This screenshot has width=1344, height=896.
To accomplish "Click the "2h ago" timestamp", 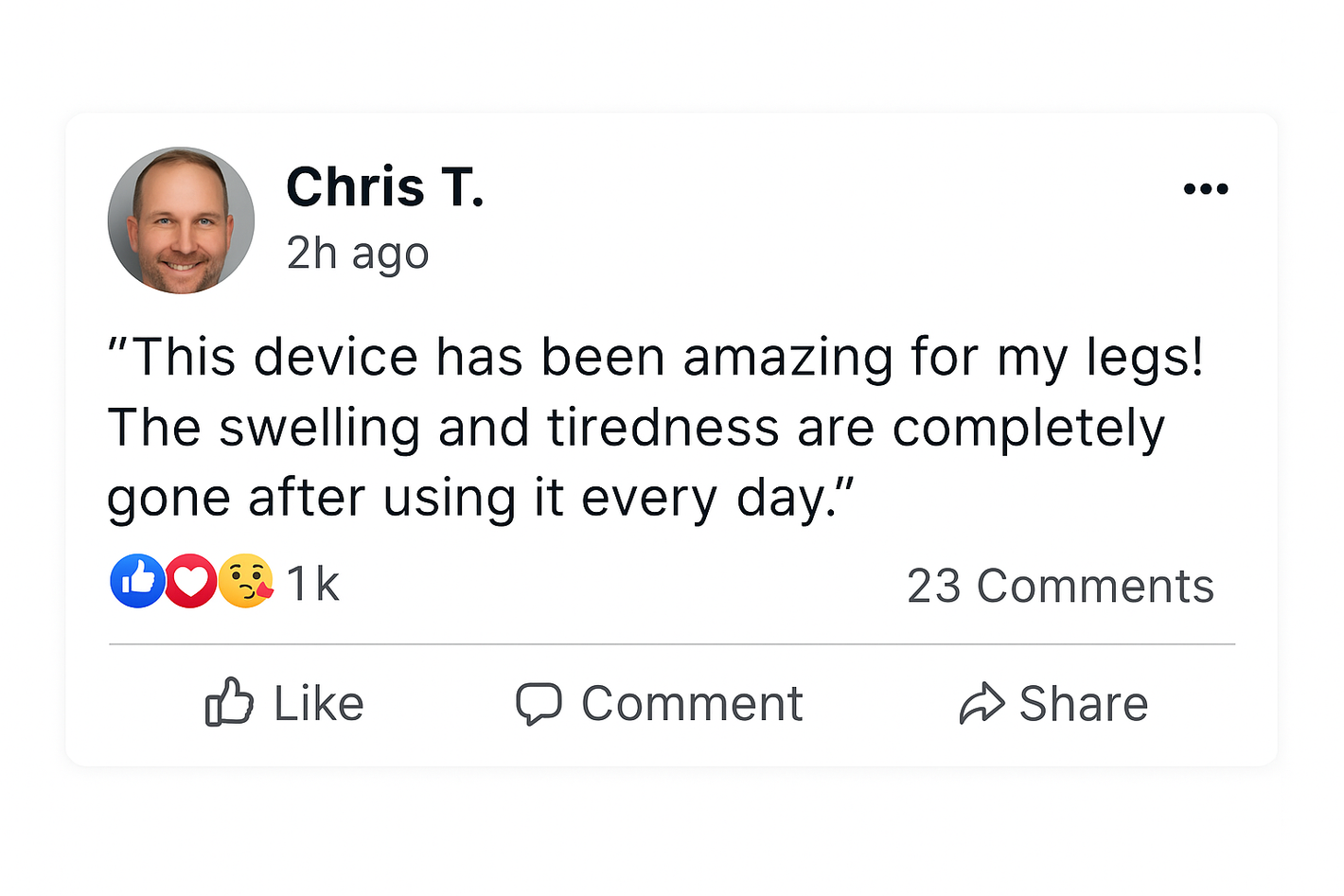I will coord(358,254).
